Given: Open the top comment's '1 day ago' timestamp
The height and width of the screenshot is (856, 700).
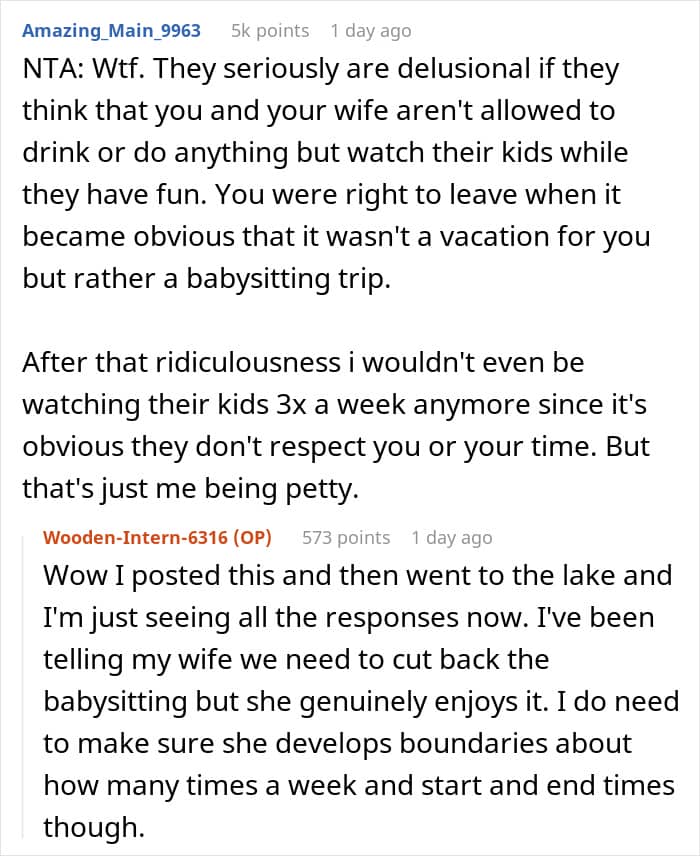Looking at the screenshot, I should coord(371,31).
